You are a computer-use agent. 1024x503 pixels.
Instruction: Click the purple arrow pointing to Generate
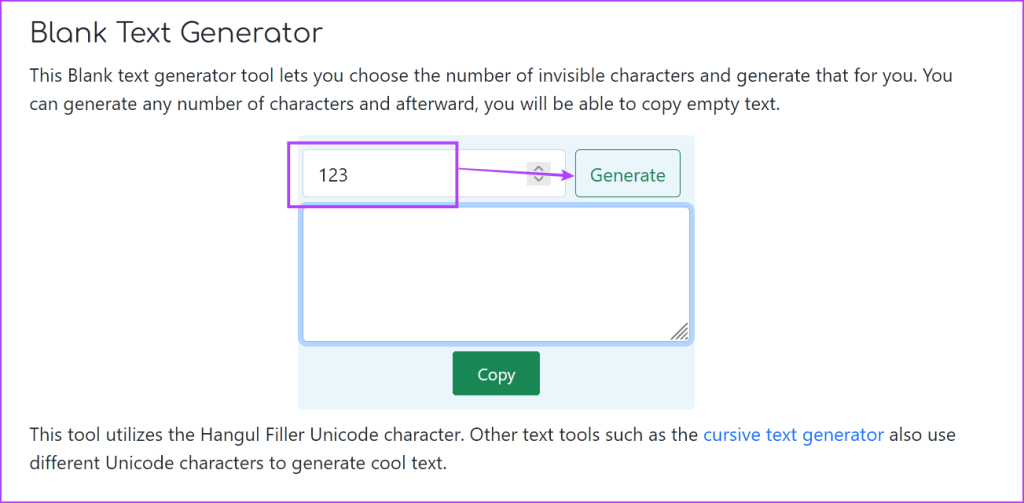pos(515,173)
